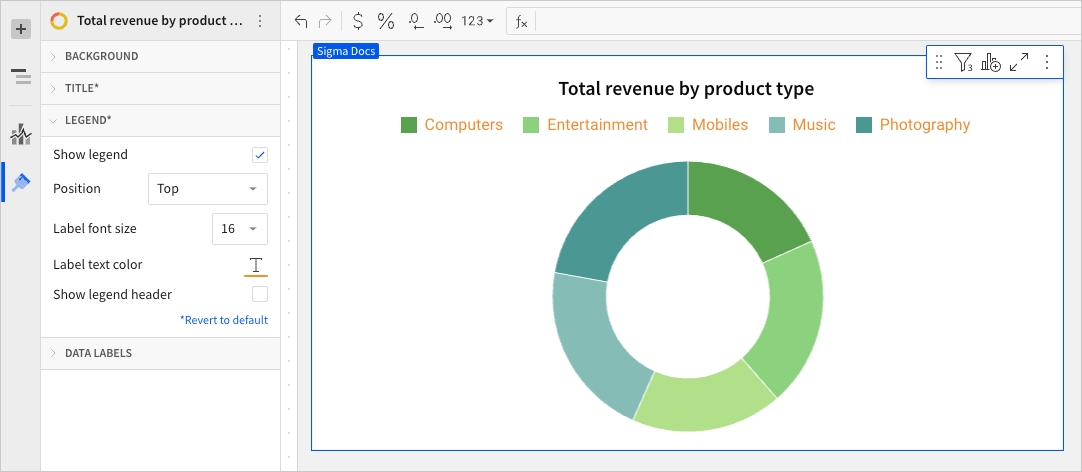
Task: Apply currency format with dollar icon
Action: (x=358, y=20)
